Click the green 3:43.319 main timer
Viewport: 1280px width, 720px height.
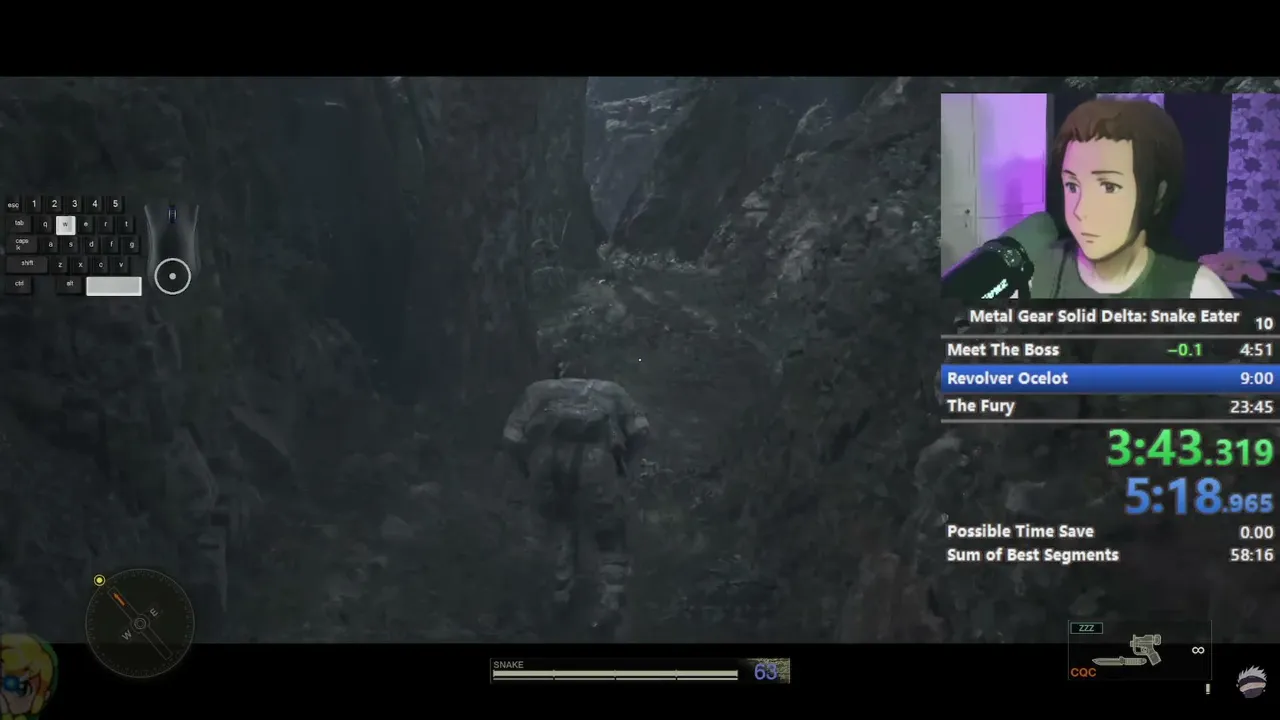(x=1189, y=449)
